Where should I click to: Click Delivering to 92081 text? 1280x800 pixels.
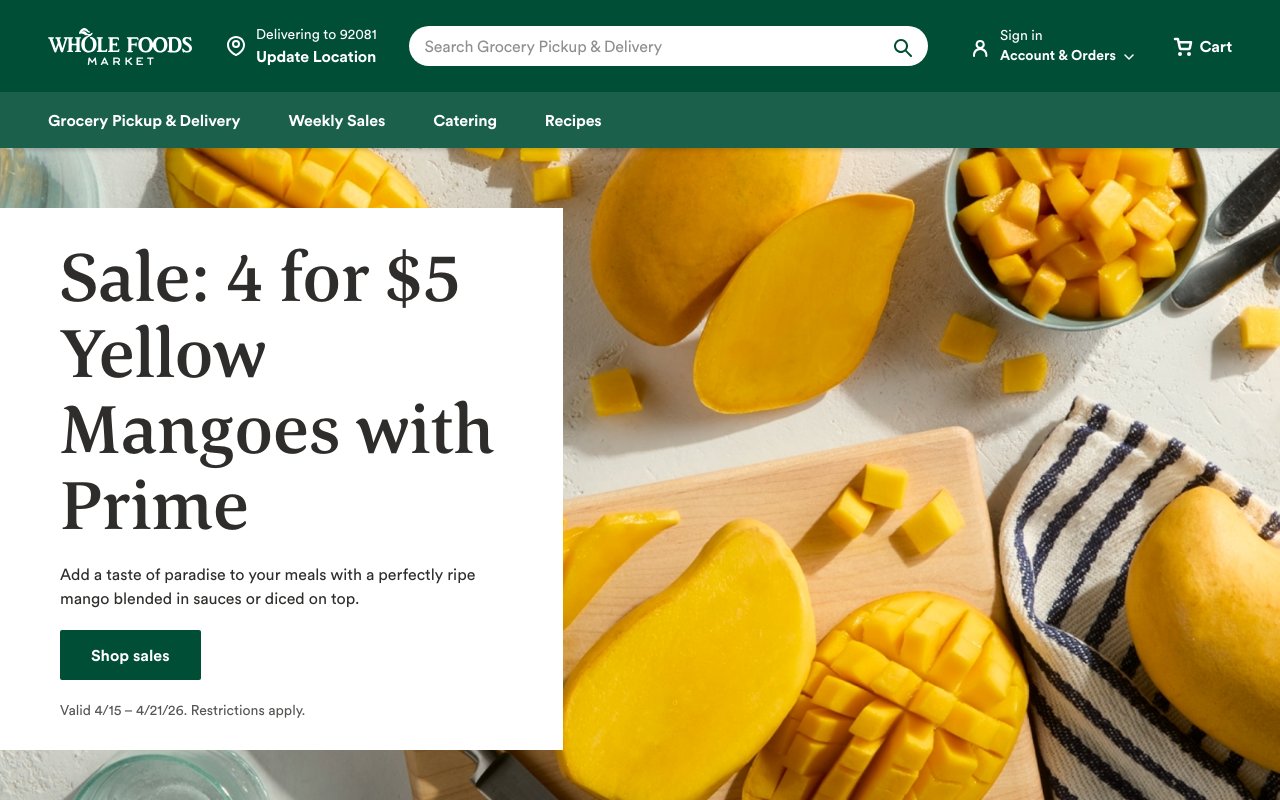coord(316,35)
